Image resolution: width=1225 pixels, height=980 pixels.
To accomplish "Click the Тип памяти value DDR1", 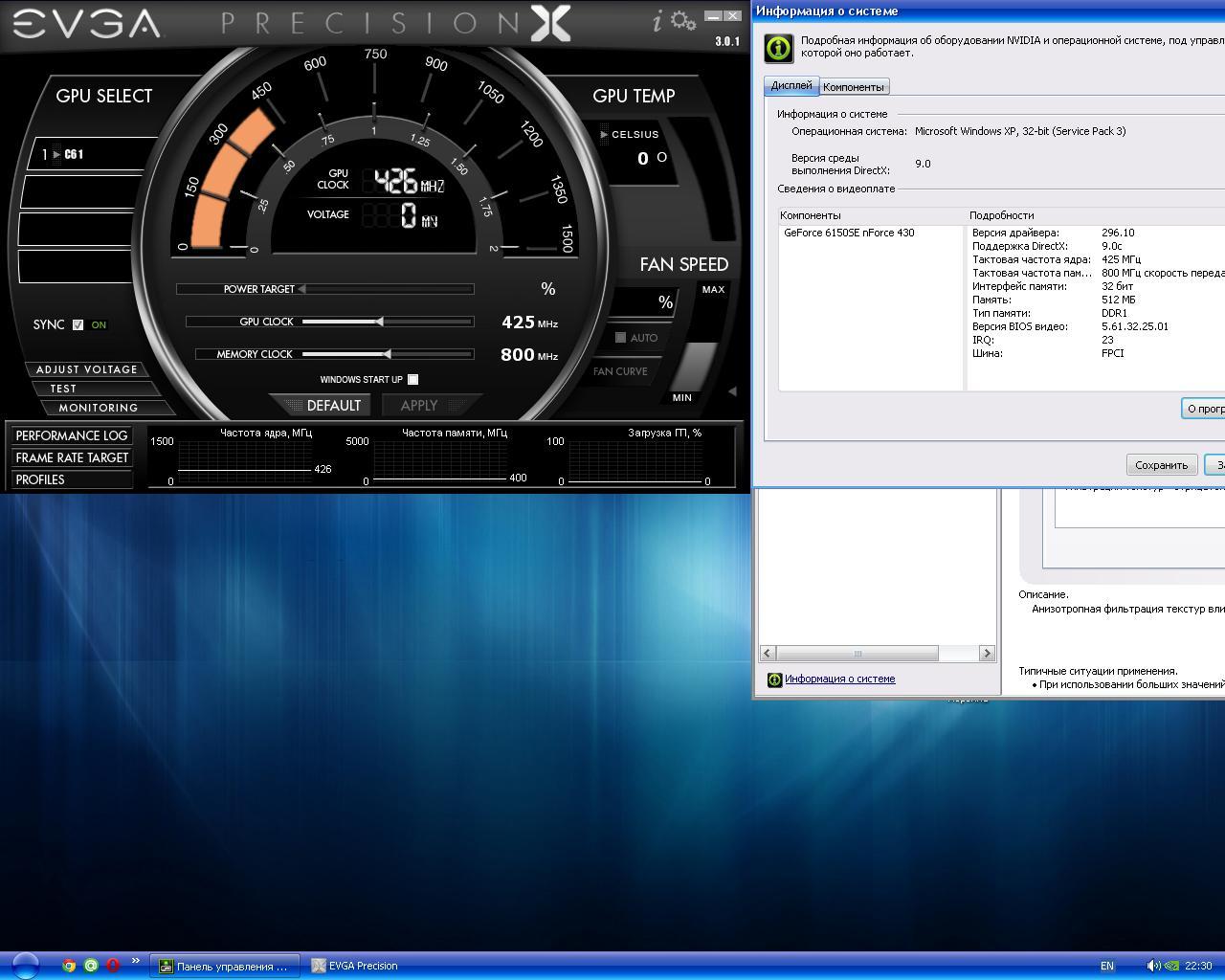I will (x=1115, y=313).
